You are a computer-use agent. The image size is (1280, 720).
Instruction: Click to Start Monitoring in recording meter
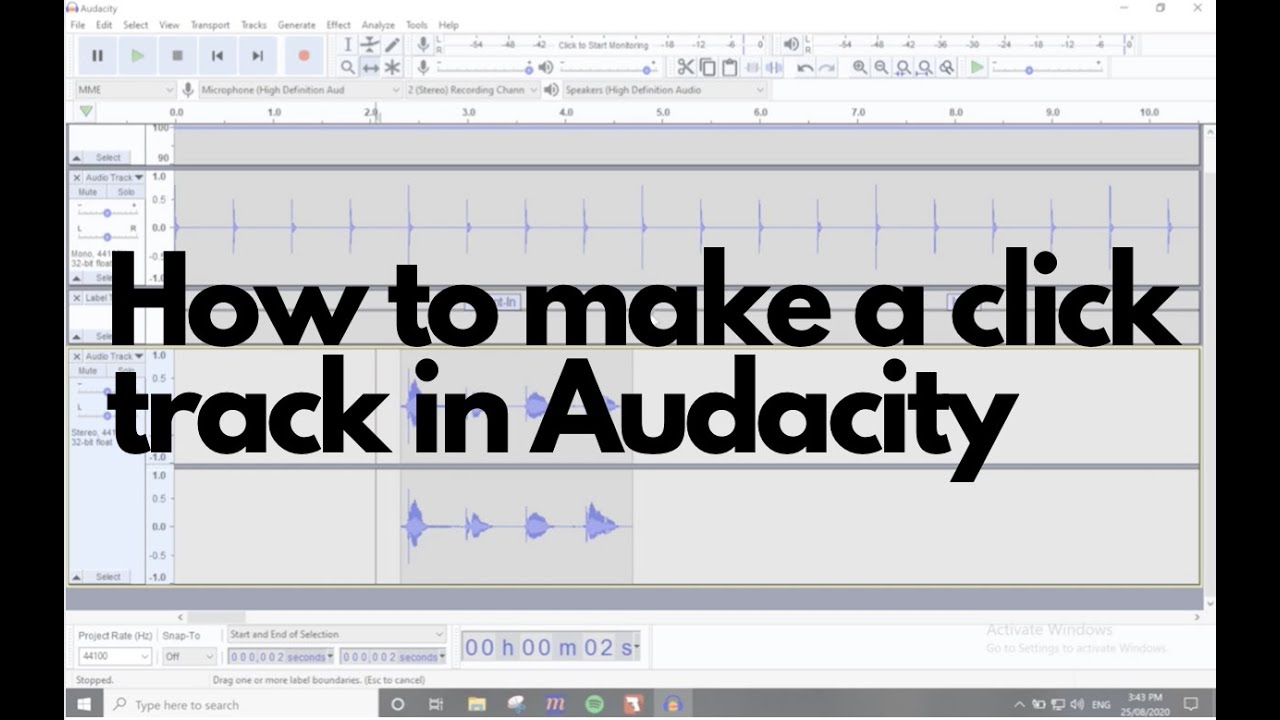click(603, 45)
